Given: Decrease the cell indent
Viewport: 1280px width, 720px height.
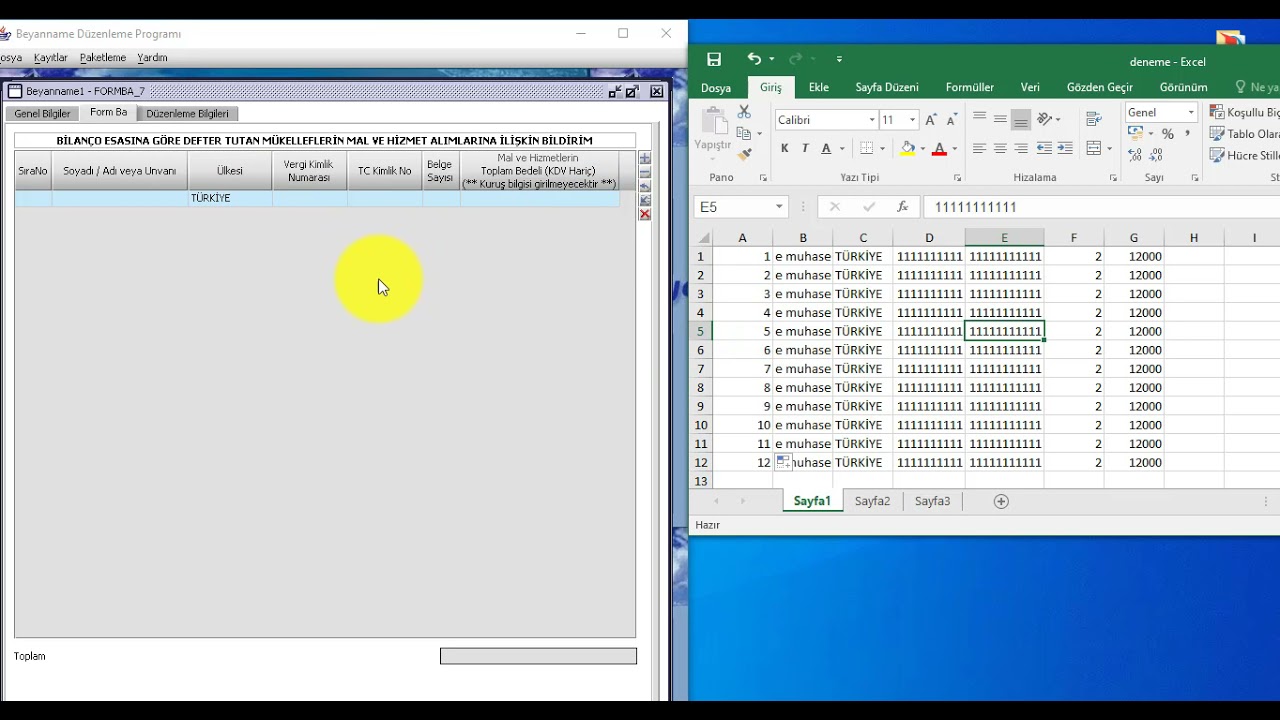Looking at the screenshot, I should point(1044,149).
